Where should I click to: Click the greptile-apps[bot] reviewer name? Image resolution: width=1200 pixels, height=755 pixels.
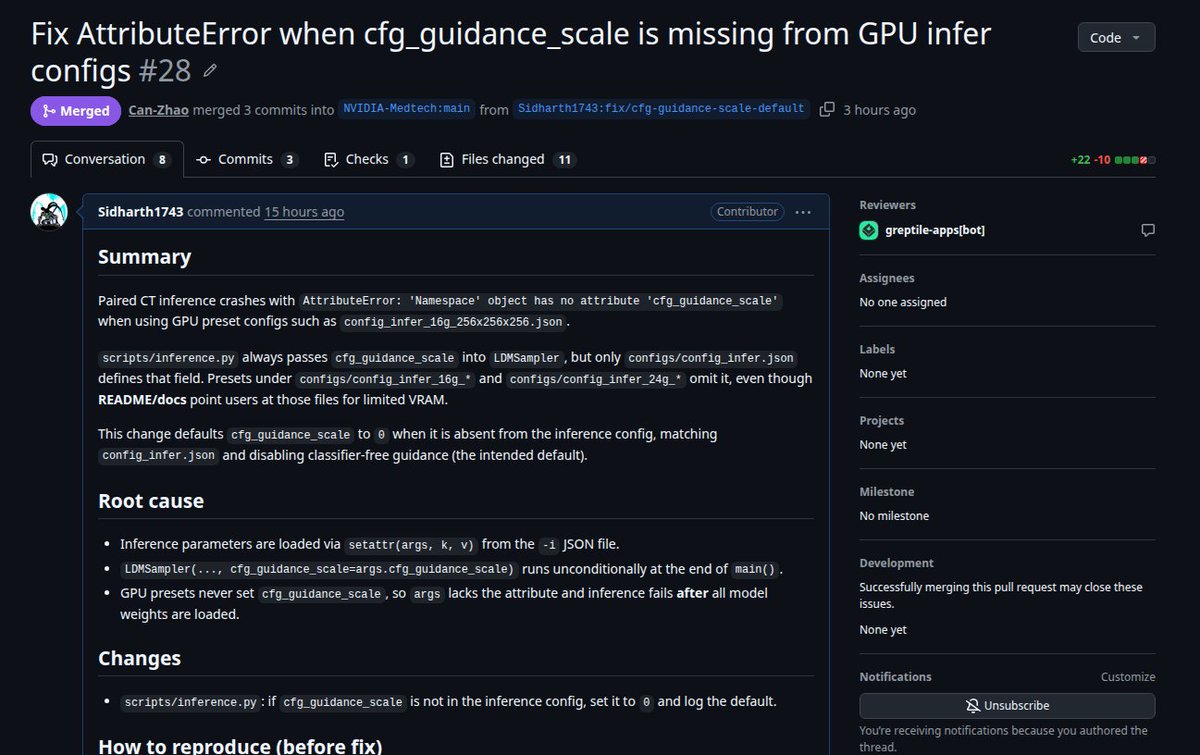[x=934, y=230]
